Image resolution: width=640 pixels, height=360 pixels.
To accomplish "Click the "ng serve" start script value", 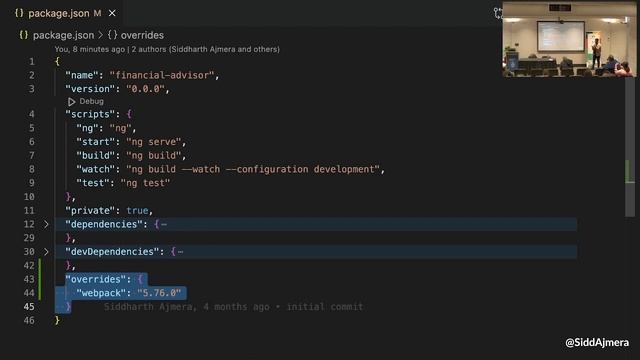I will pos(153,142).
